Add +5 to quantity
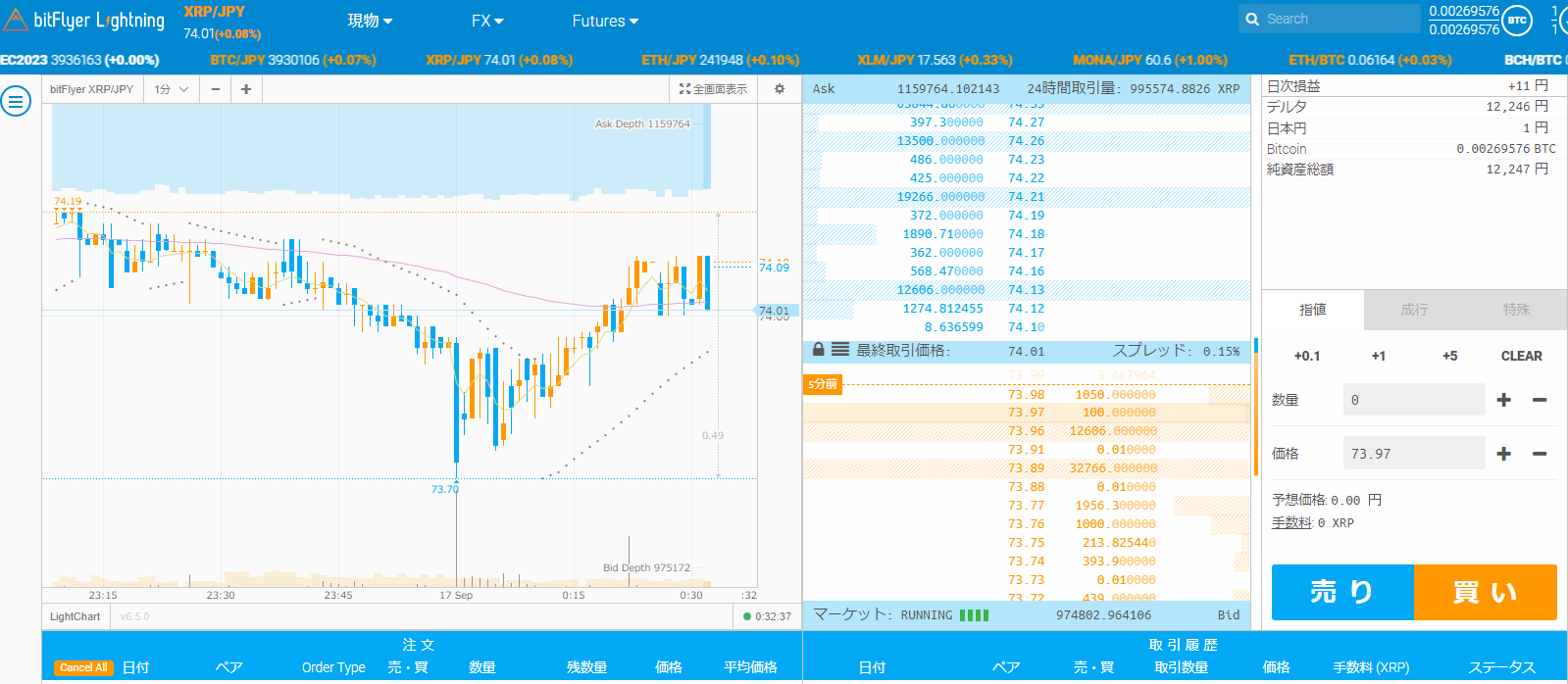Viewport: 1568px width, 684px height. click(1450, 356)
